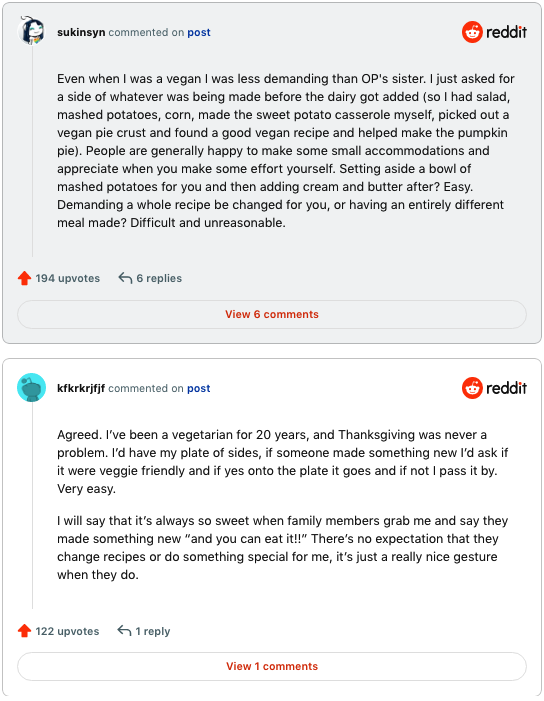Click kfkrkrjfjf's teal Snoo avatar

[32, 387]
